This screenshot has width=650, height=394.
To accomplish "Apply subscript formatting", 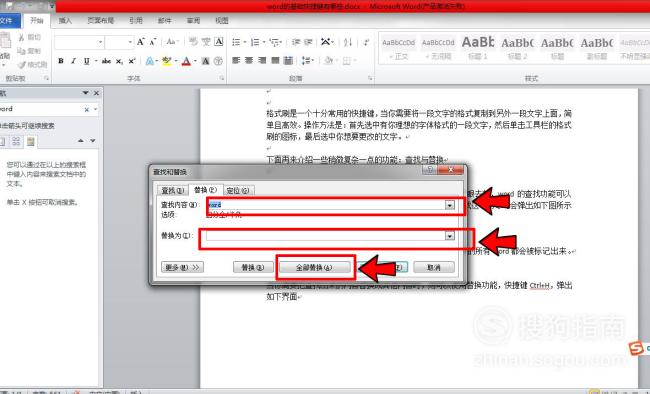I will point(119,61).
